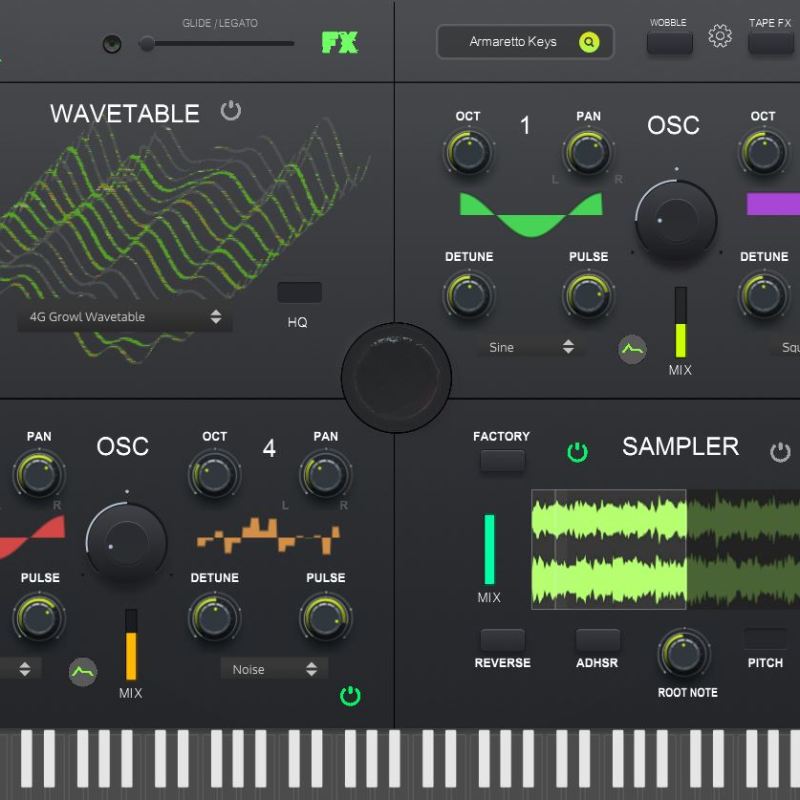Click the Armaretto Keys preset name

click(513, 42)
